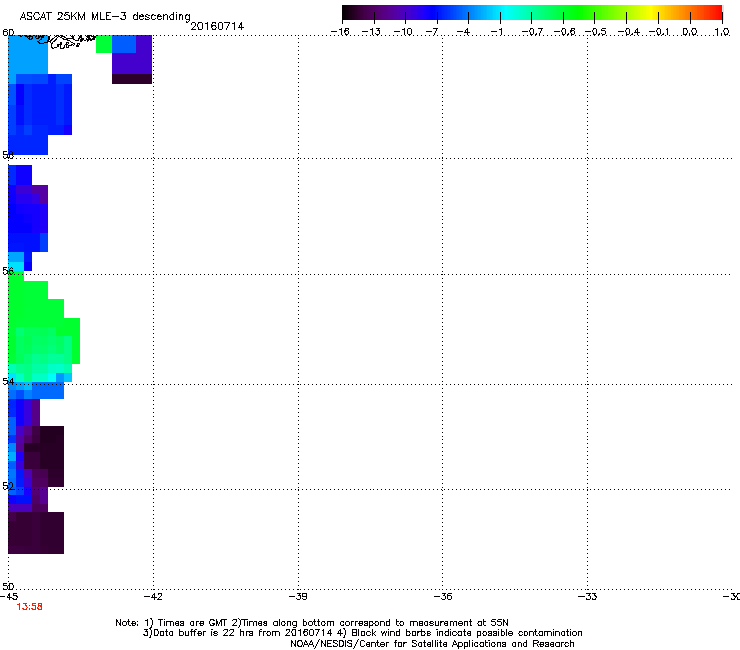740x650 pixels.
Task: Click the latitude label '52'
Action: coord(8,486)
